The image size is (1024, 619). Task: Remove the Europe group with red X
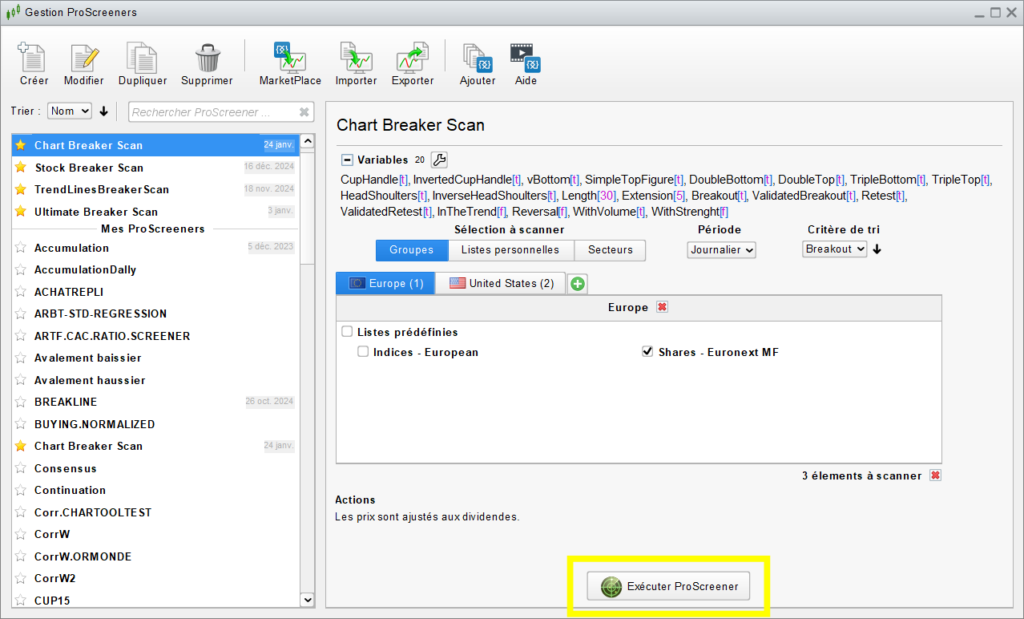pos(662,307)
